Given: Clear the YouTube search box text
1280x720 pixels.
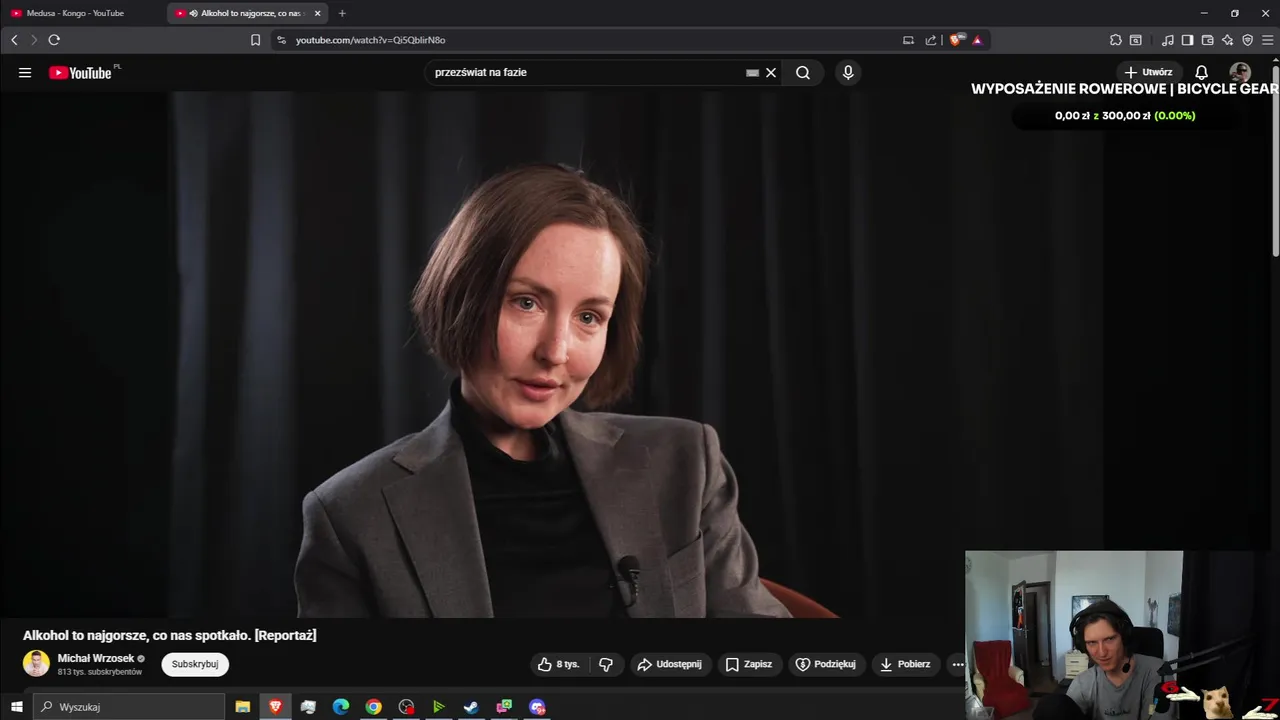Looking at the screenshot, I should pyautogui.click(x=771, y=72).
